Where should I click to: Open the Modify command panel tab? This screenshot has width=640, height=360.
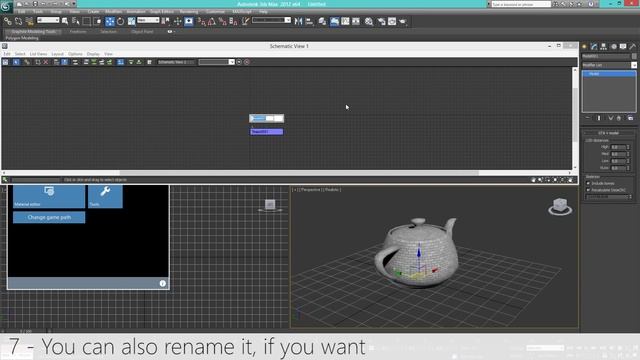594,47
